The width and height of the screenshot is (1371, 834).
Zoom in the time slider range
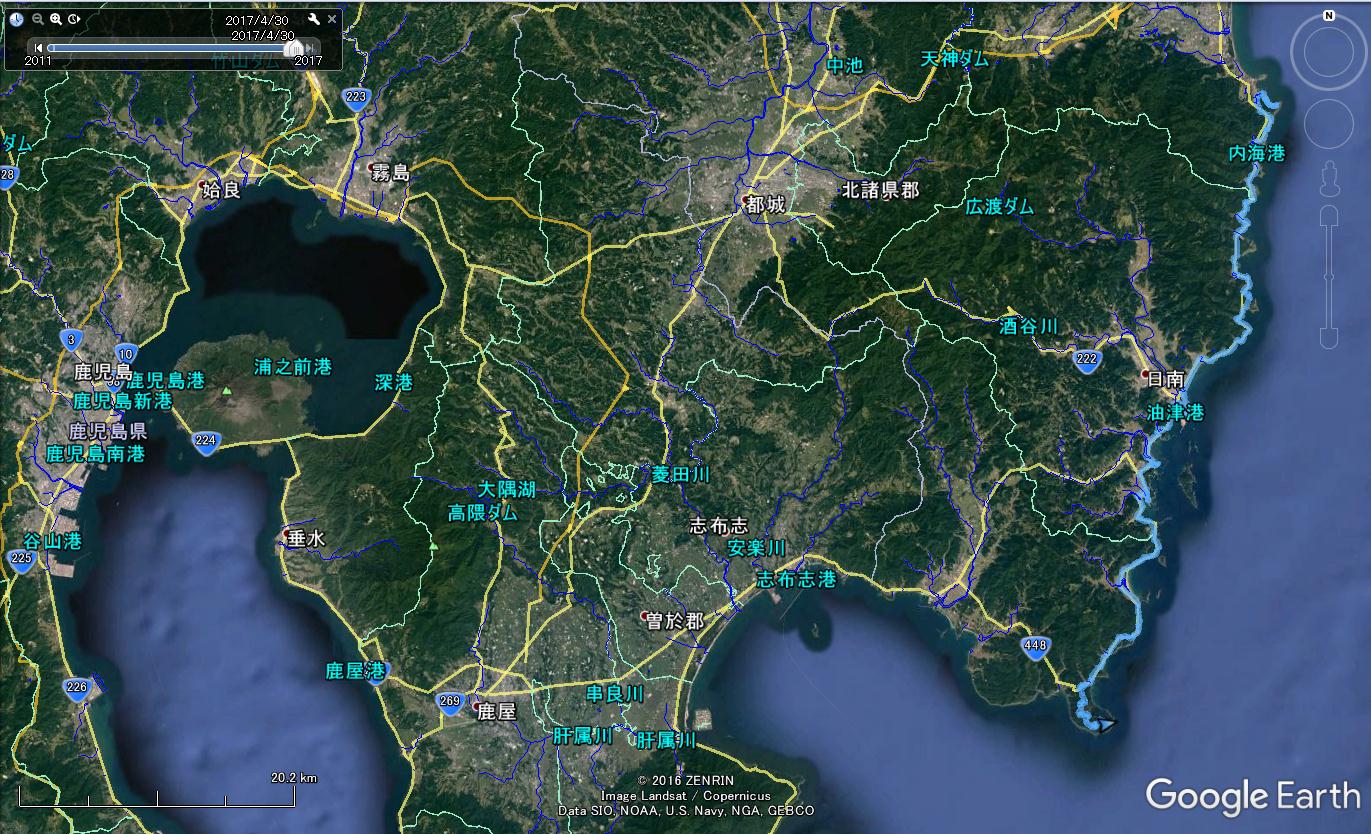[56, 19]
